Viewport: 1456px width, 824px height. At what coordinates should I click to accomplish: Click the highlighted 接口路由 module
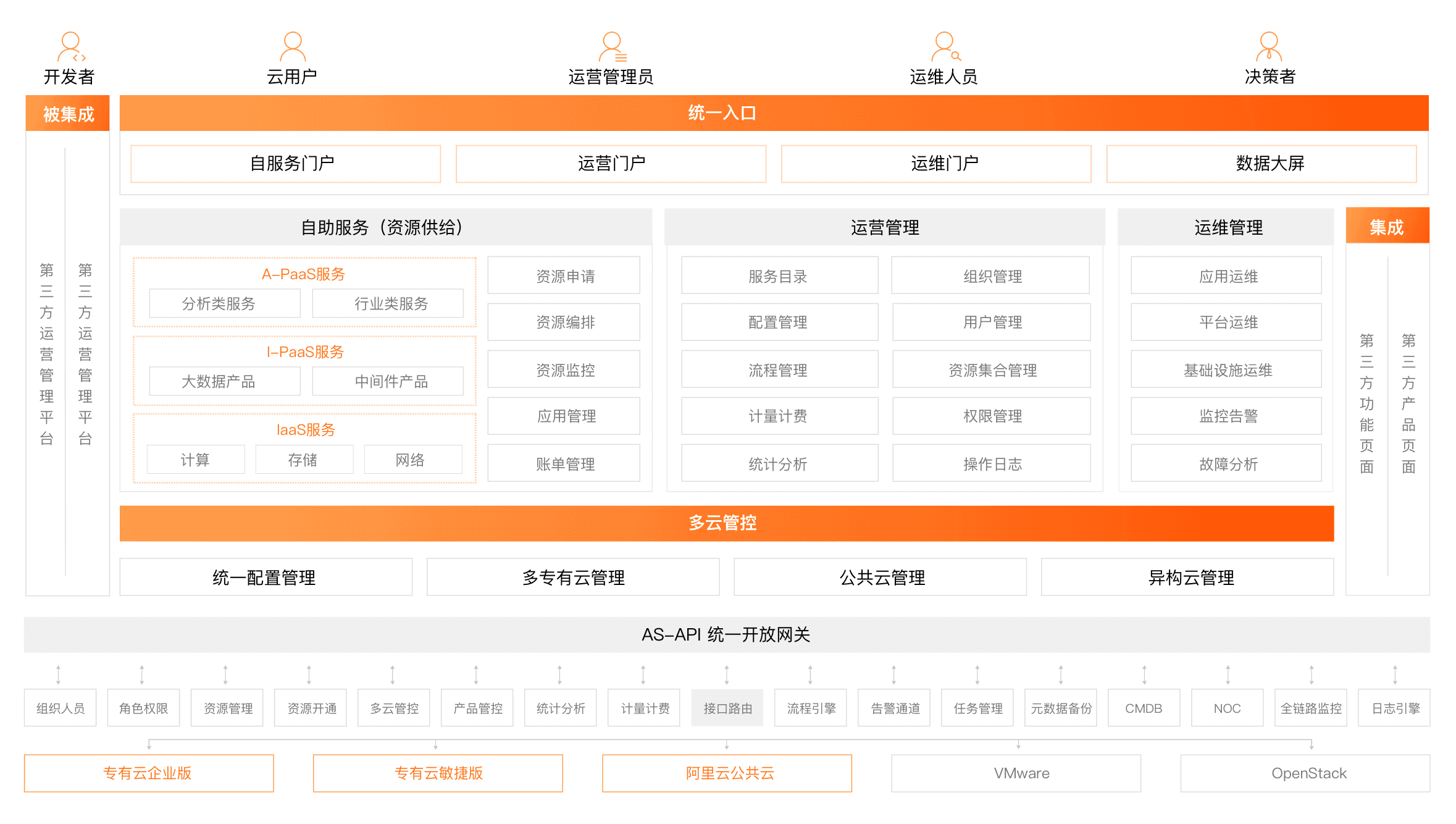[727, 708]
